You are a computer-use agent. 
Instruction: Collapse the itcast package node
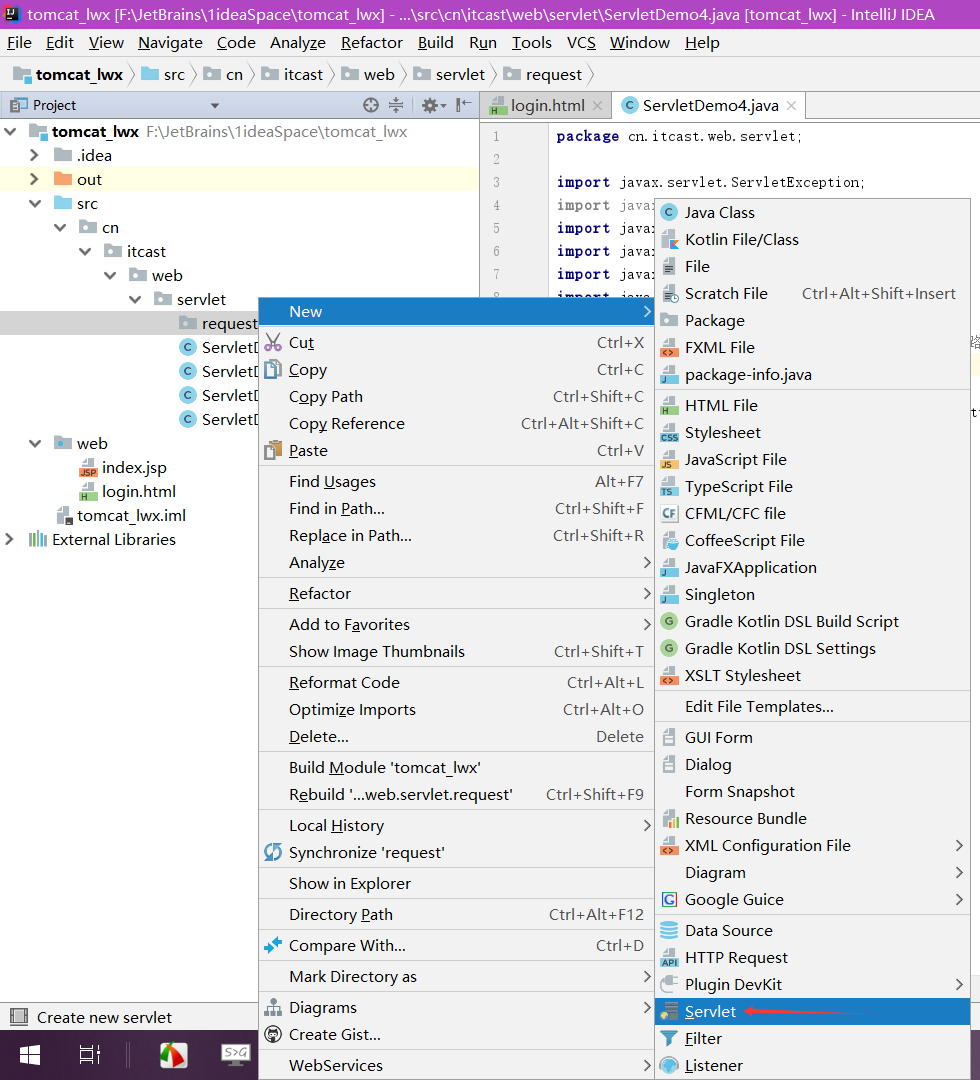coord(85,251)
